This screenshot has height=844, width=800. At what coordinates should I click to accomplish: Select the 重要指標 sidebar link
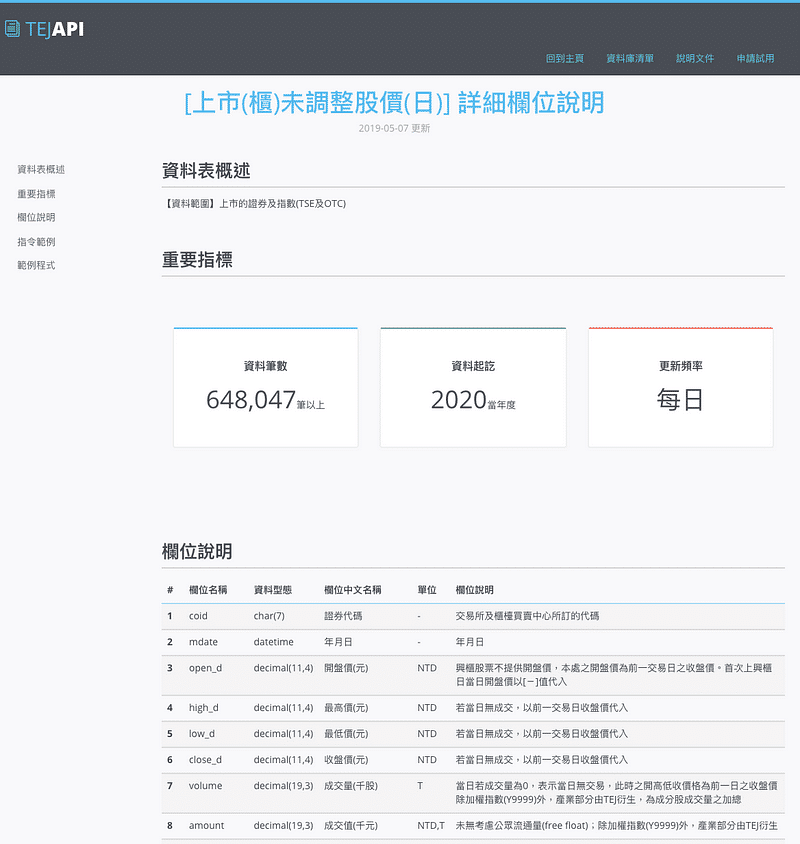click(x=36, y=194)
